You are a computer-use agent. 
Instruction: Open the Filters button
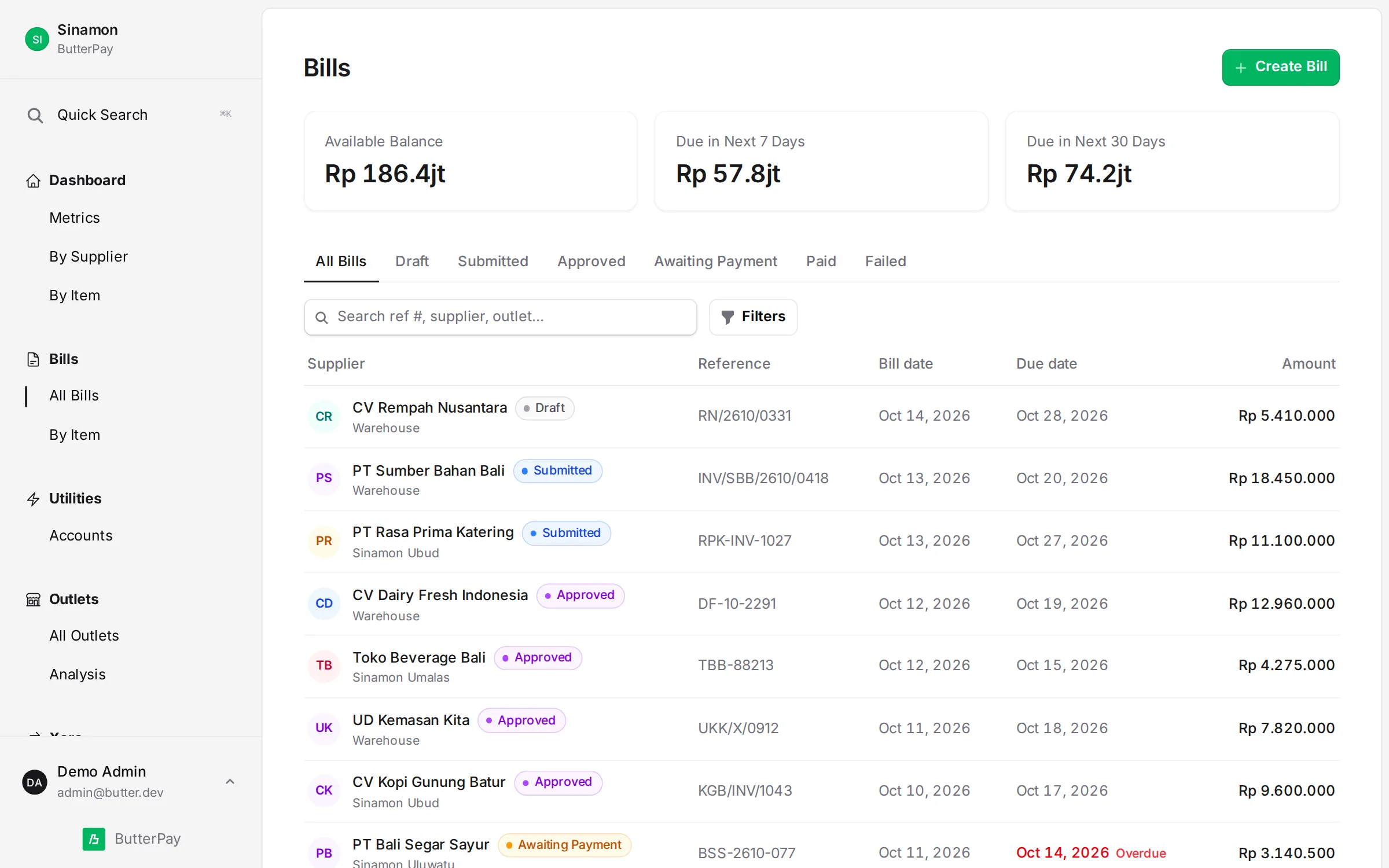coord(753,317)
